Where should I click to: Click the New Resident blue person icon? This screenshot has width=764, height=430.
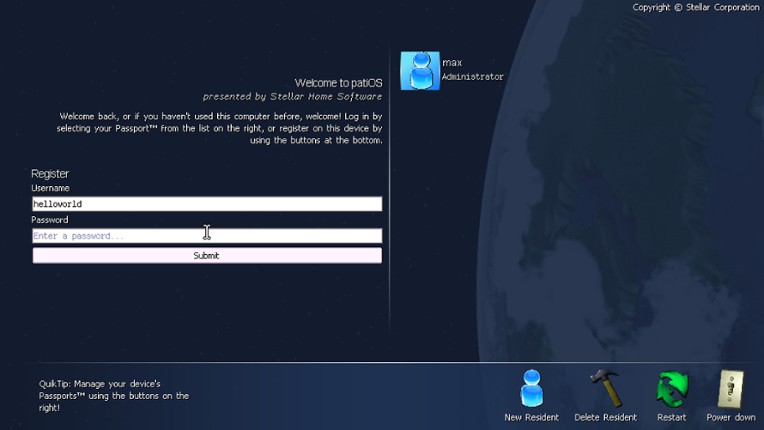coord(531,389)
